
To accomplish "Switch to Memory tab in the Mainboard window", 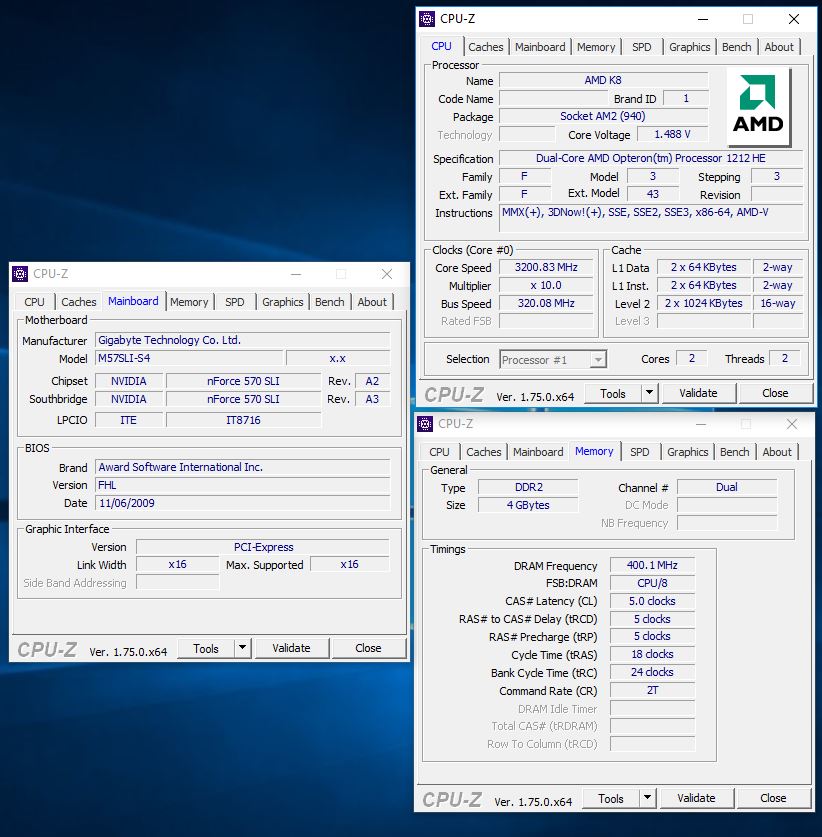I will click(189, 302).
